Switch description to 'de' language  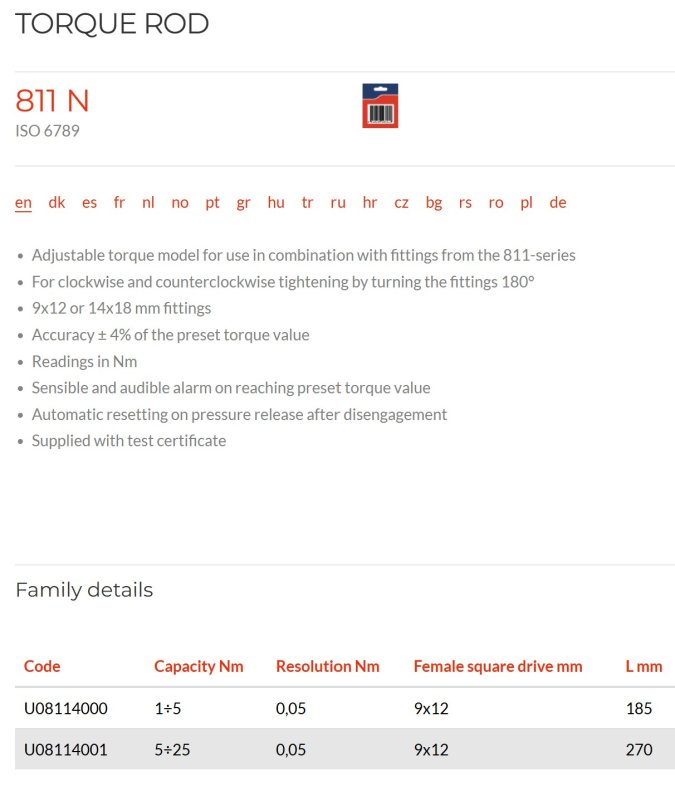tap(558, 203)
